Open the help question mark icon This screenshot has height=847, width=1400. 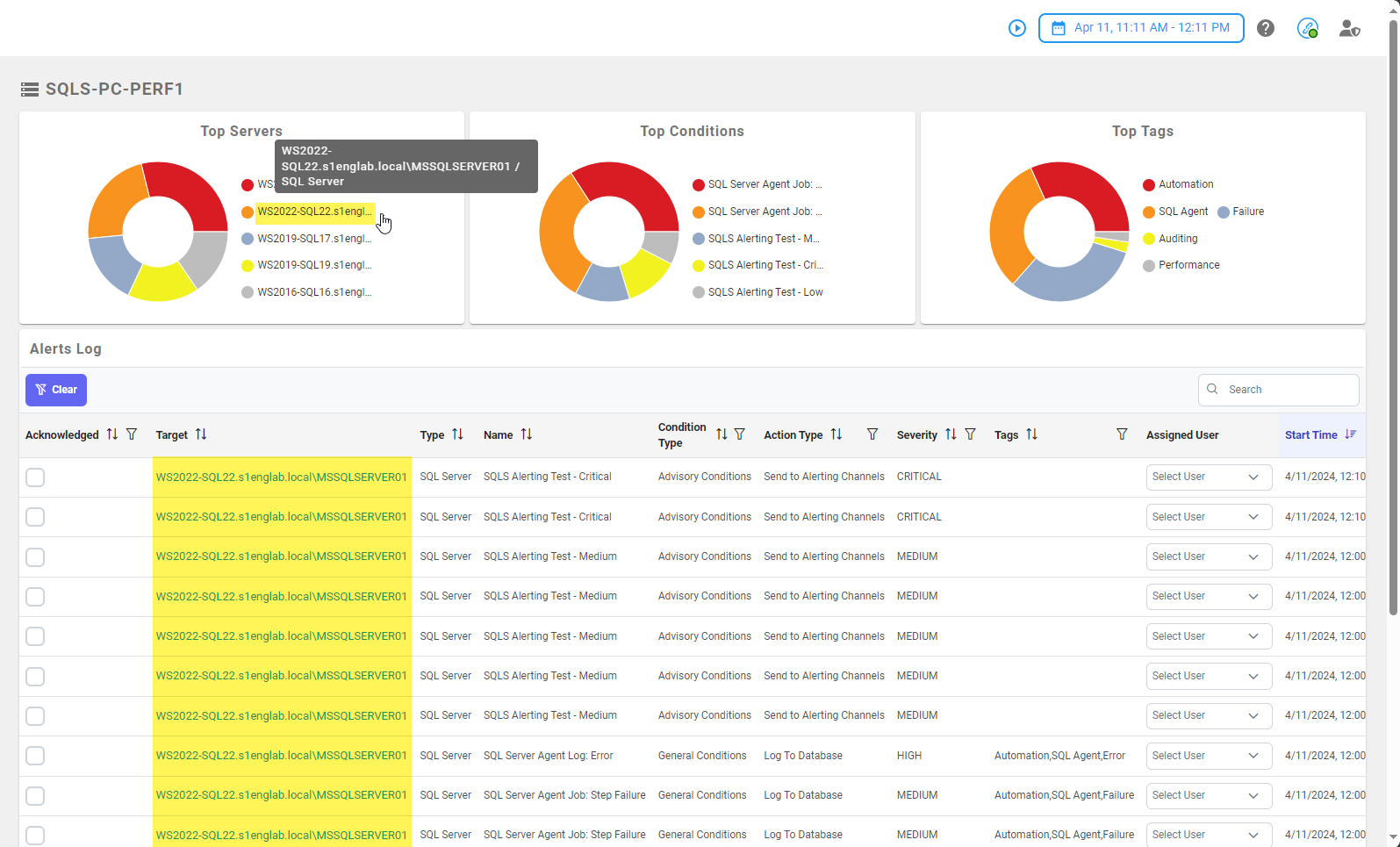click(x=1265, y=28)
